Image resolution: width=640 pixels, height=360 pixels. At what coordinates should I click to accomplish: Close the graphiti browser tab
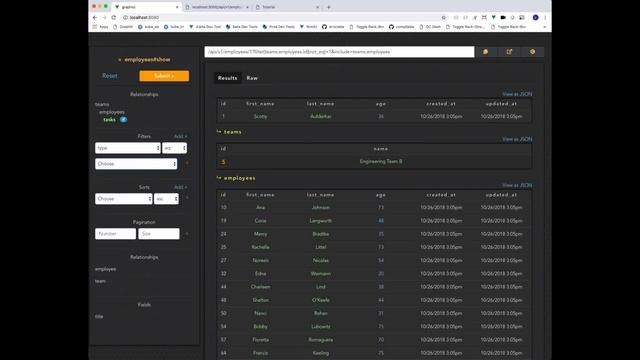[177, 7]
